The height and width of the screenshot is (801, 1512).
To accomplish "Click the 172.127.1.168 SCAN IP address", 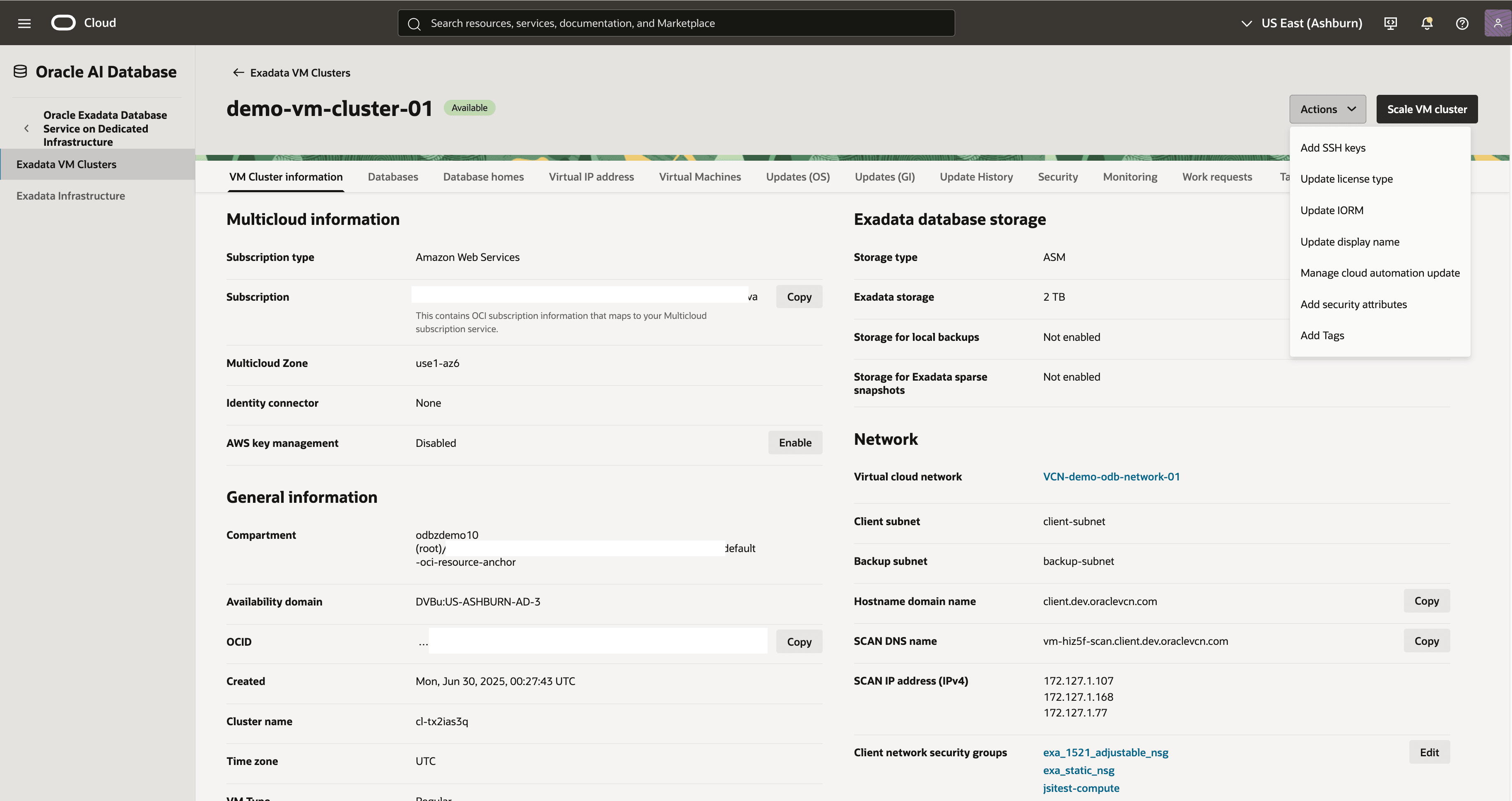I will tap(1078, 697).
